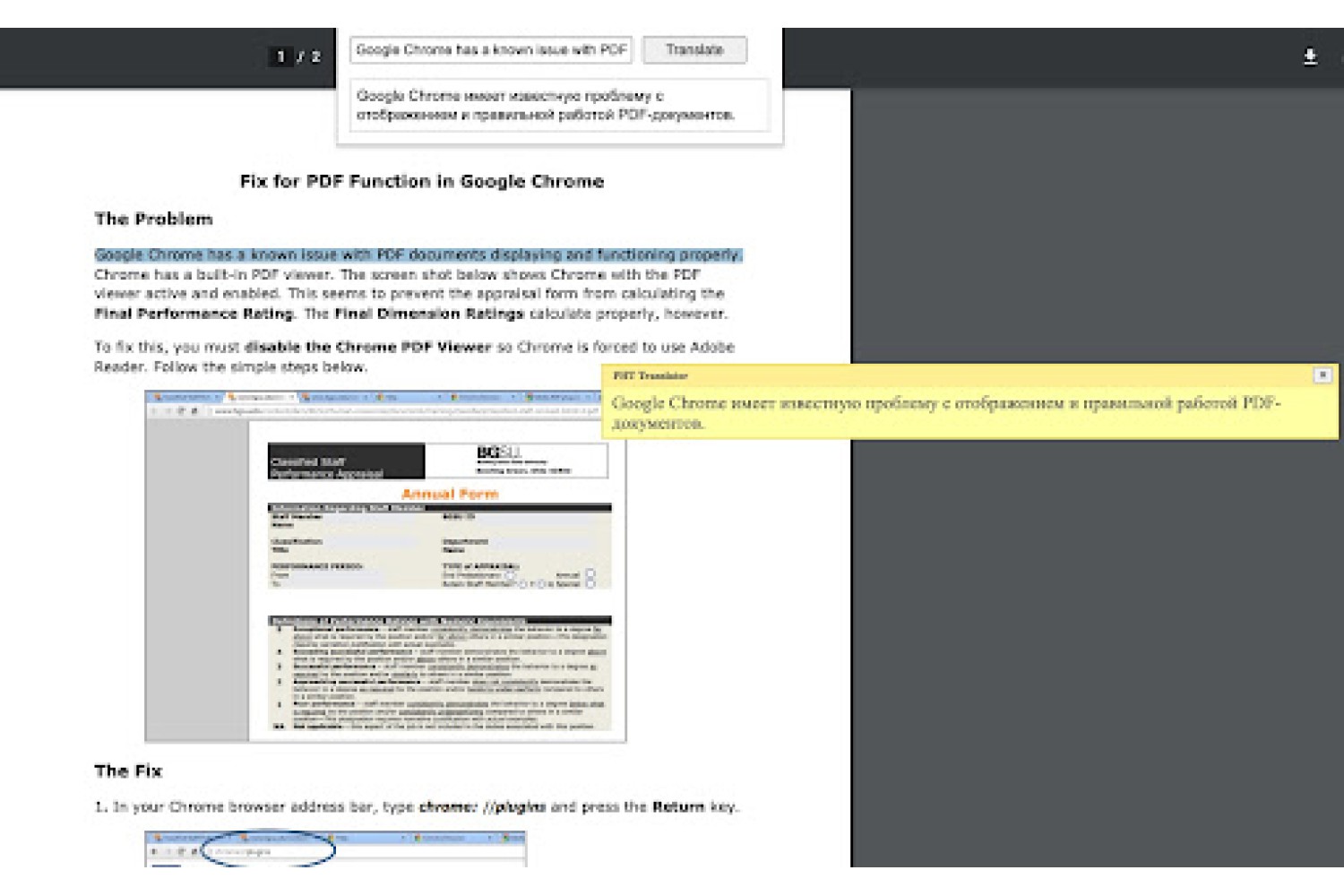This screenshot has width=1344, height=896.
Task: Click bold text 'Final Dimension Ratings'
Action: 429,314
